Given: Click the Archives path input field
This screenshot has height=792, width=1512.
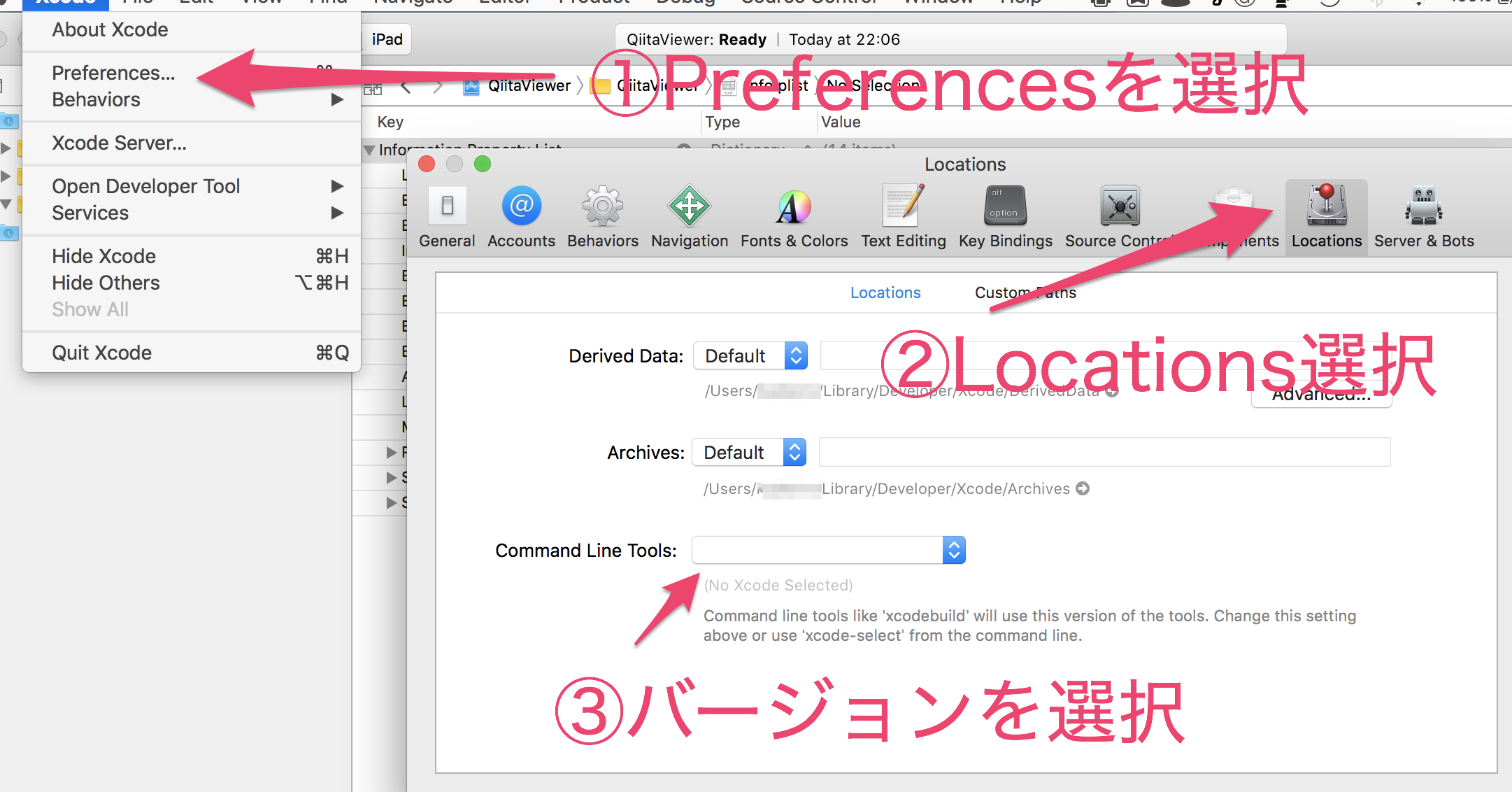Looking at the screenshot, I should click(1104, 452).
